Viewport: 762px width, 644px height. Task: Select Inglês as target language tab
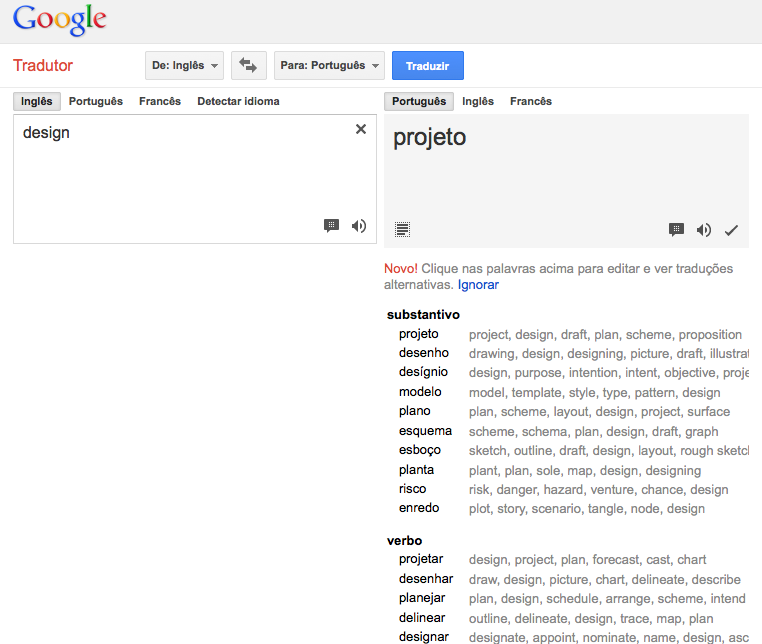pos(478,101)
